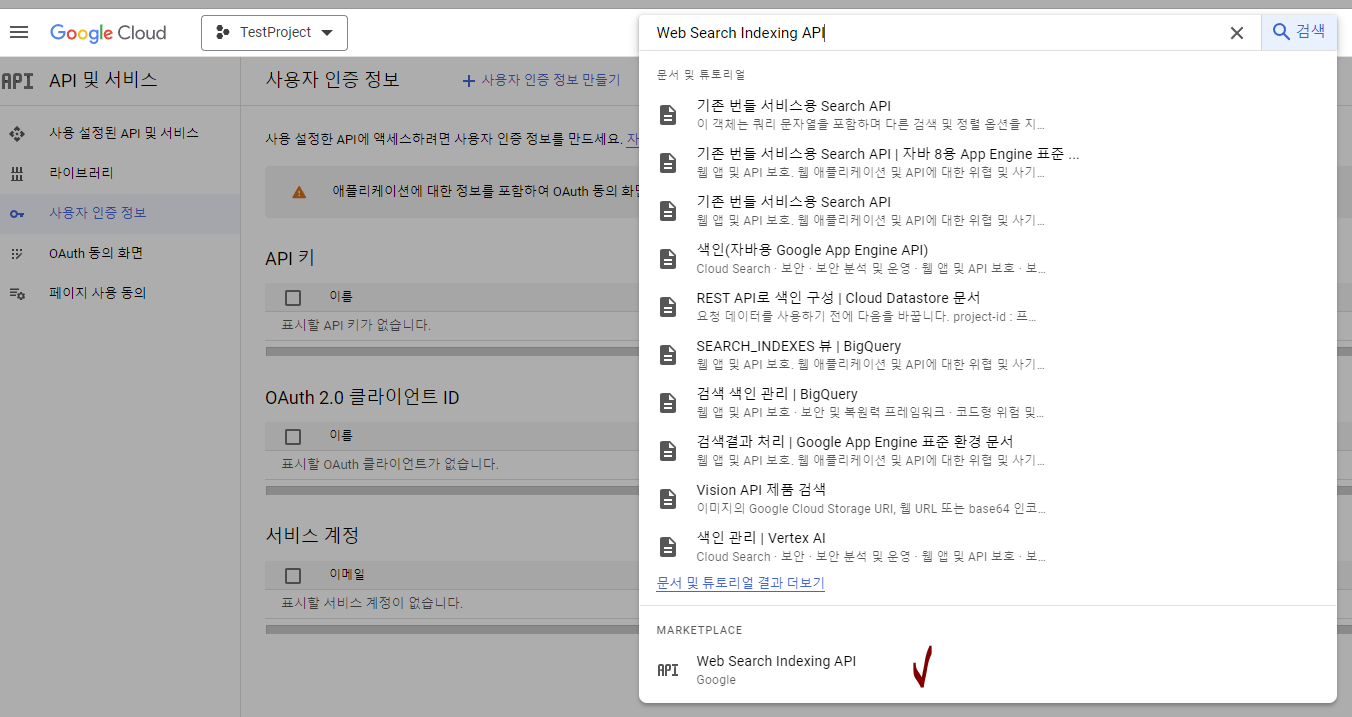Click 표시할 OAuth 클라이언트가 없습니다 text

pyautogui.click(x=390, y=464)
